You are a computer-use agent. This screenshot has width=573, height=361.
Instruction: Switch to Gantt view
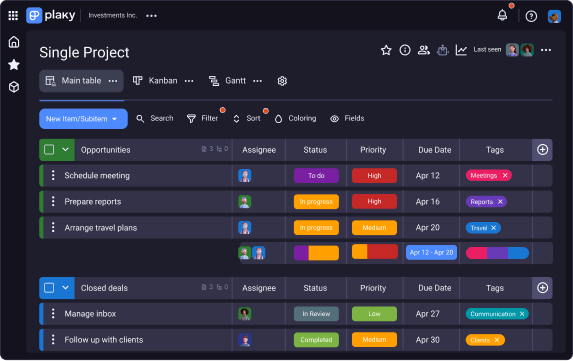[227, 81]
